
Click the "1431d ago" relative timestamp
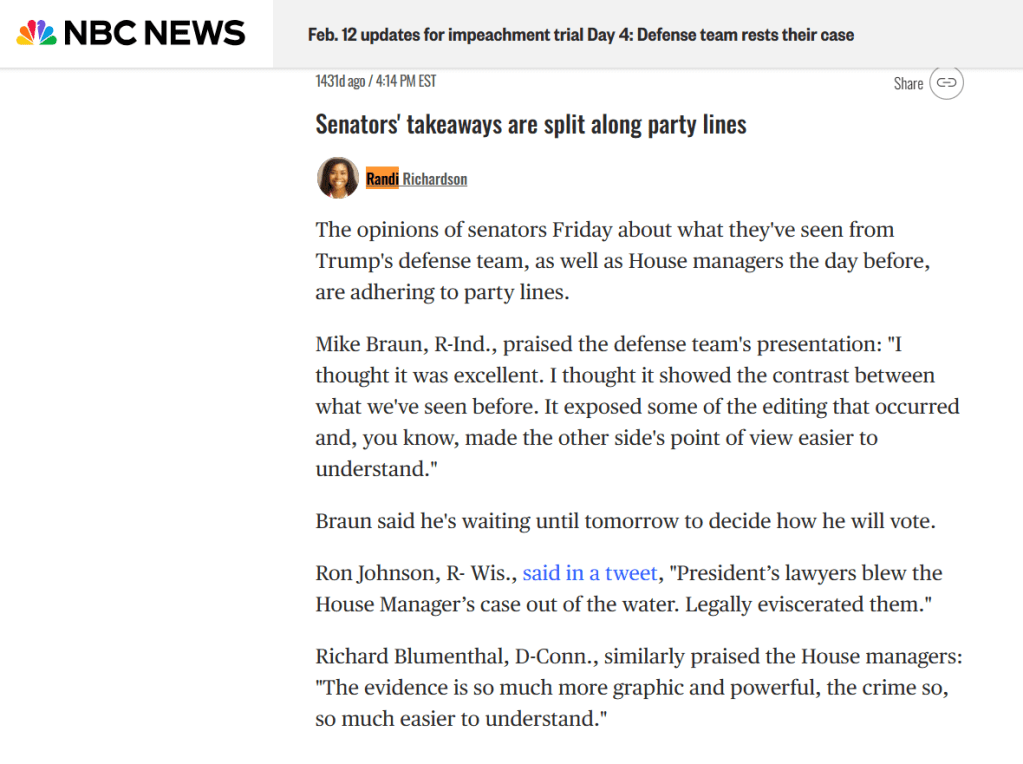(x=342, y=81)
